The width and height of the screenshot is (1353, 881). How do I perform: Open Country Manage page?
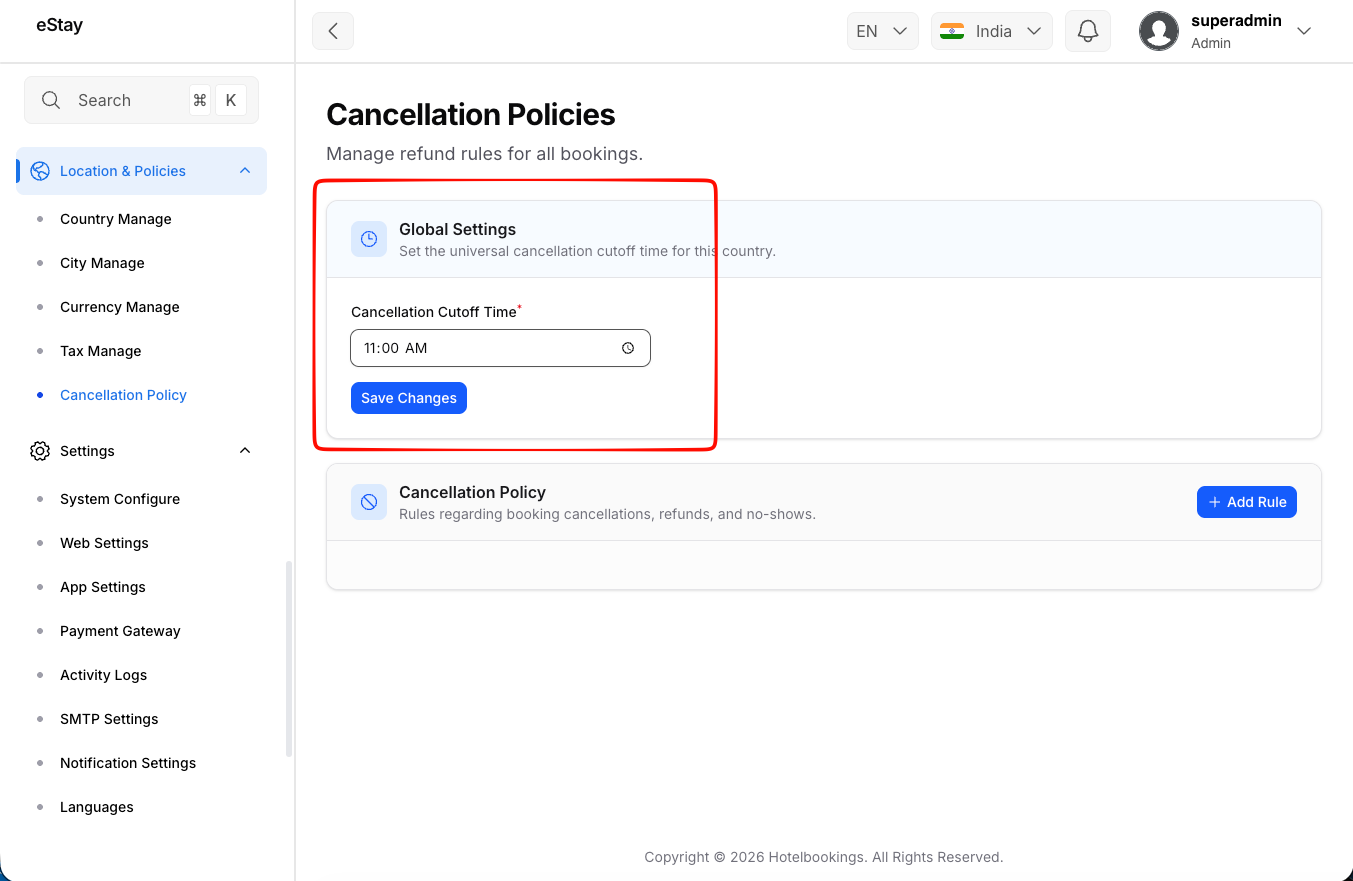coord(116,219)
